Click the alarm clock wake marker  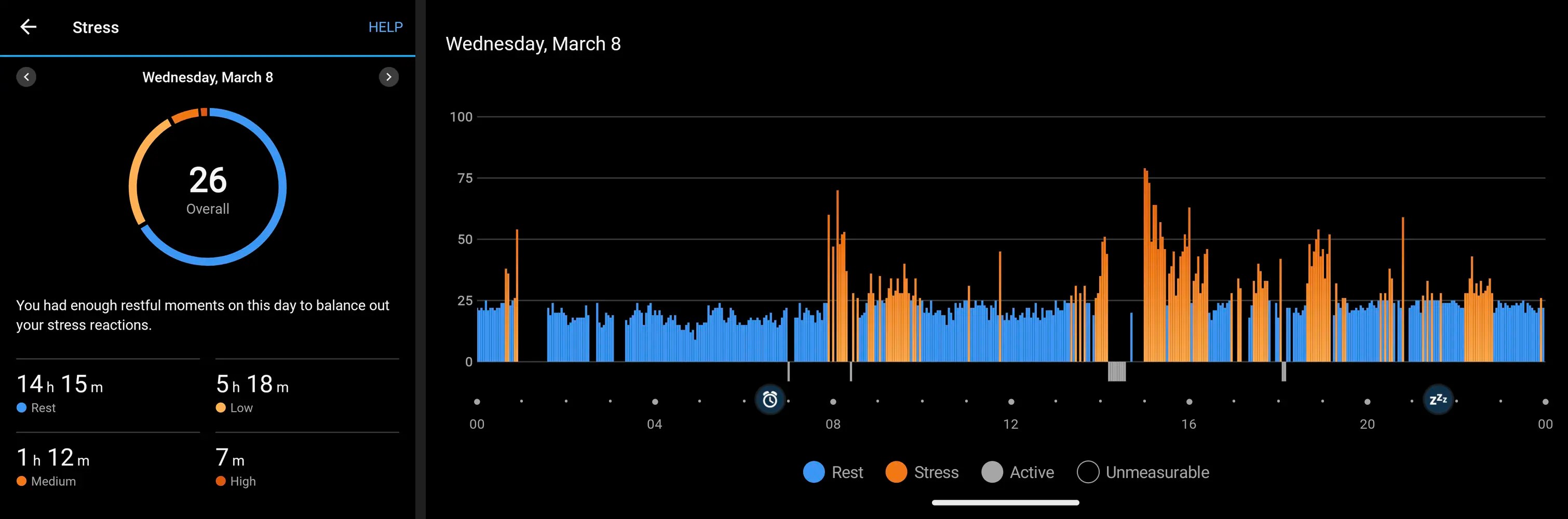769,399
